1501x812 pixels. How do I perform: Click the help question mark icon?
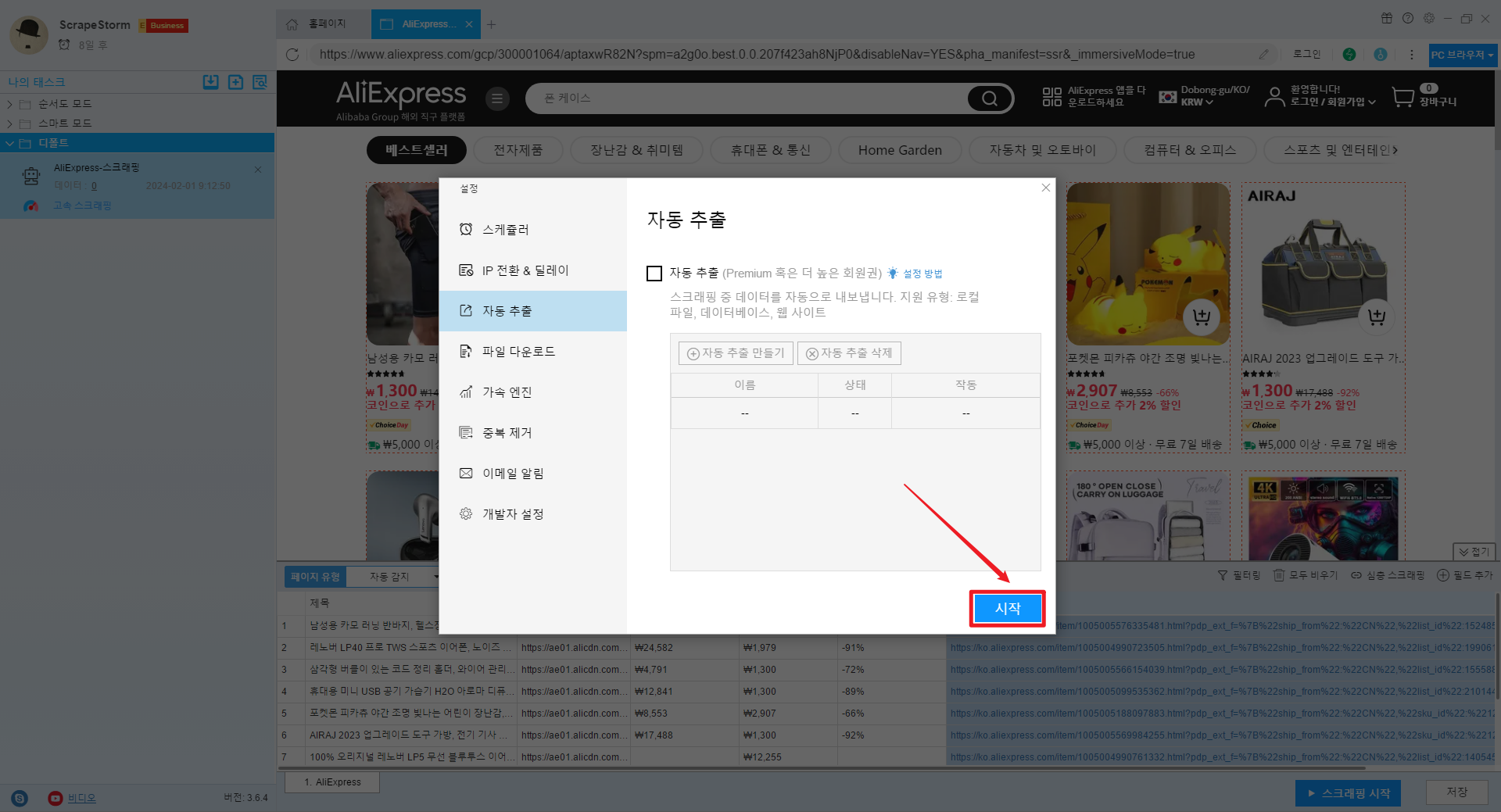click(1407, 18)
